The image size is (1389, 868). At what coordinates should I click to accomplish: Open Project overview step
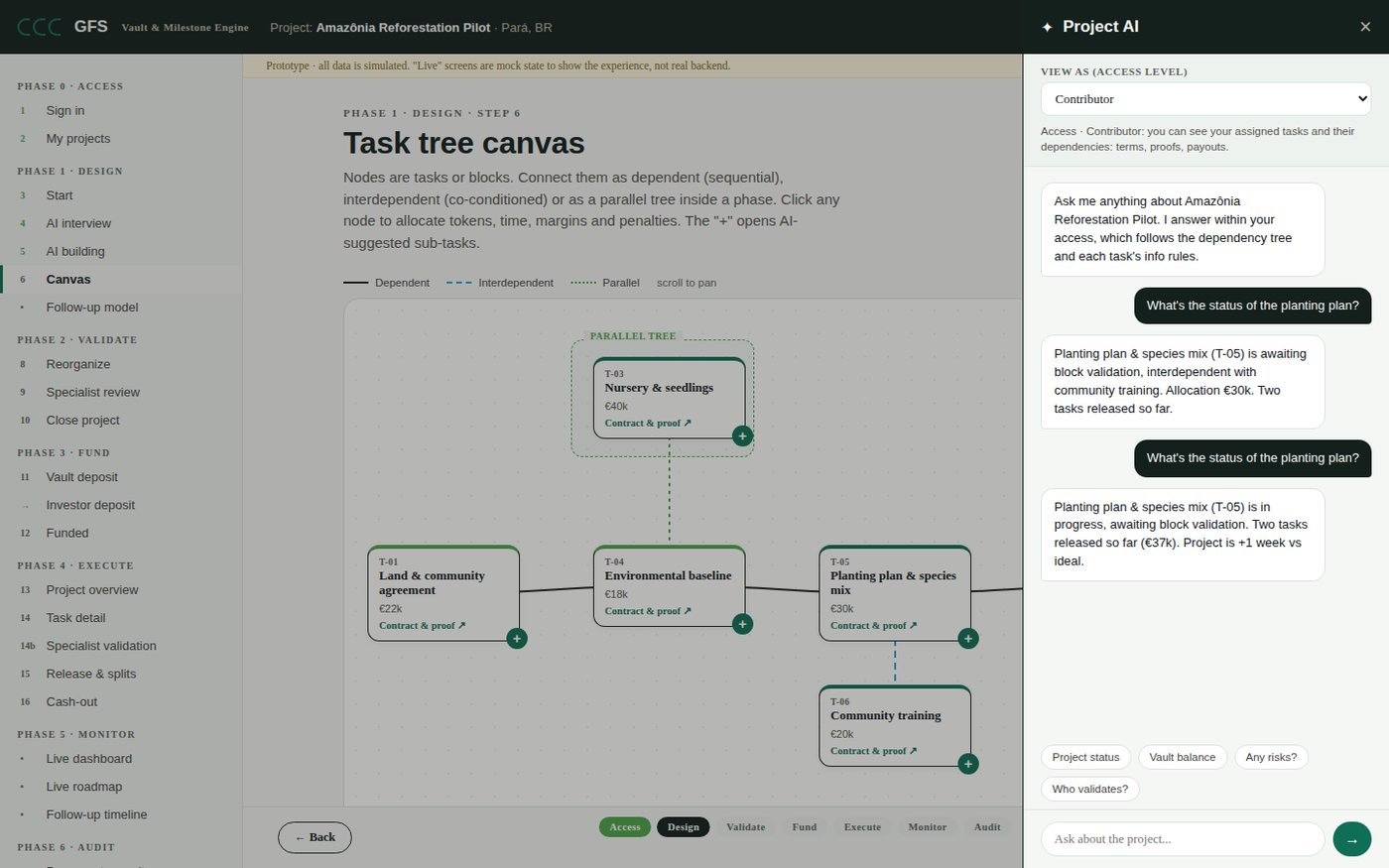pyautogui.click(x=121, y=589)
